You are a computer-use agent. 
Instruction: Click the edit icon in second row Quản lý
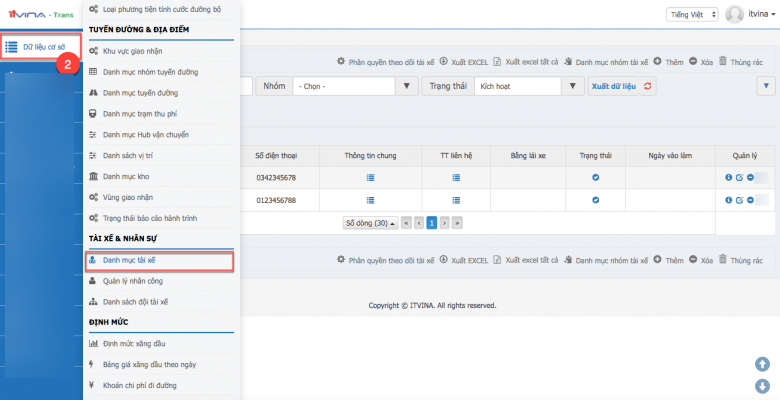[739, 200]
